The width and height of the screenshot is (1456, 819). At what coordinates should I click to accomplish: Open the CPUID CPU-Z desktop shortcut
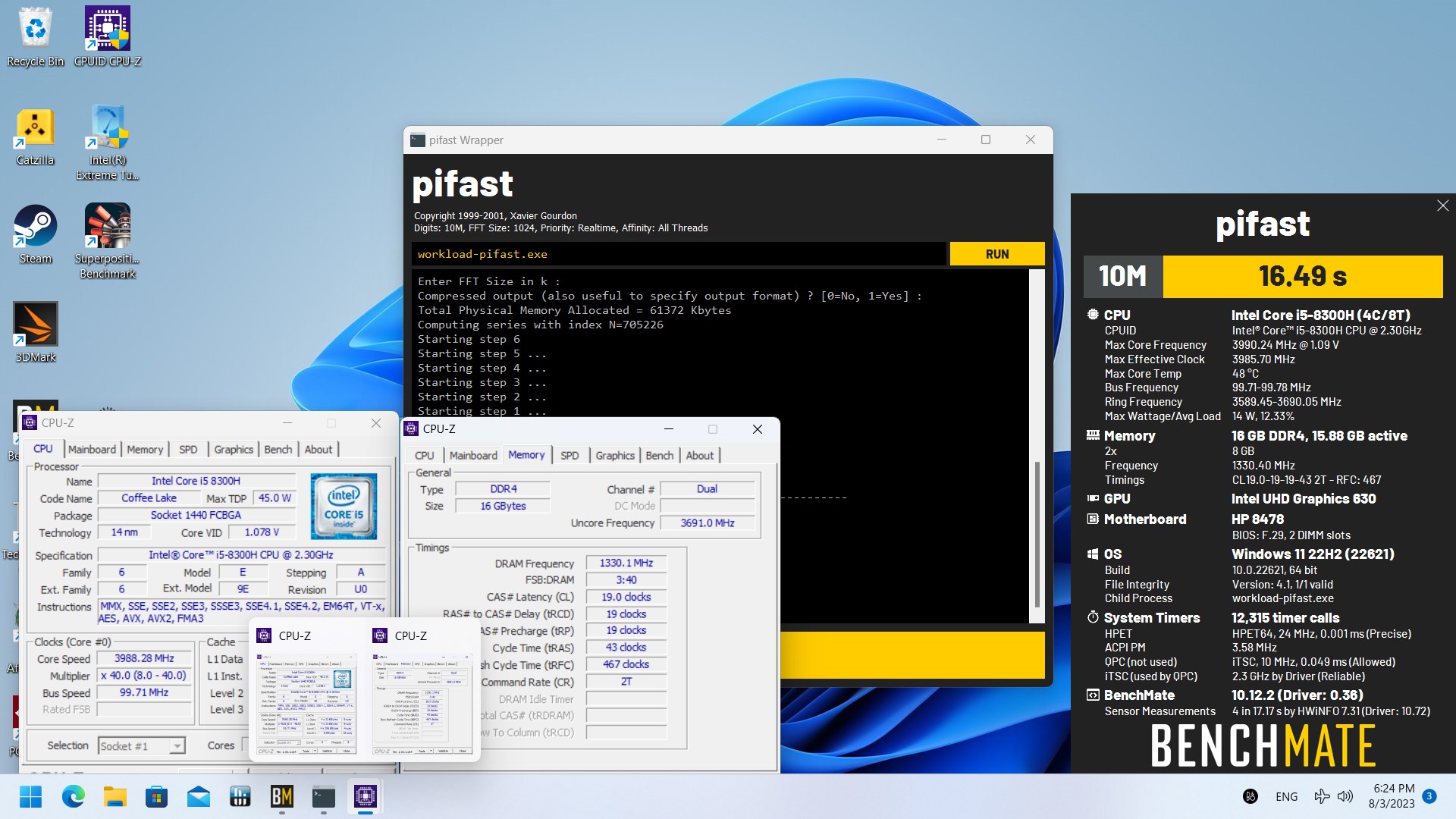[x=108, y=36]
